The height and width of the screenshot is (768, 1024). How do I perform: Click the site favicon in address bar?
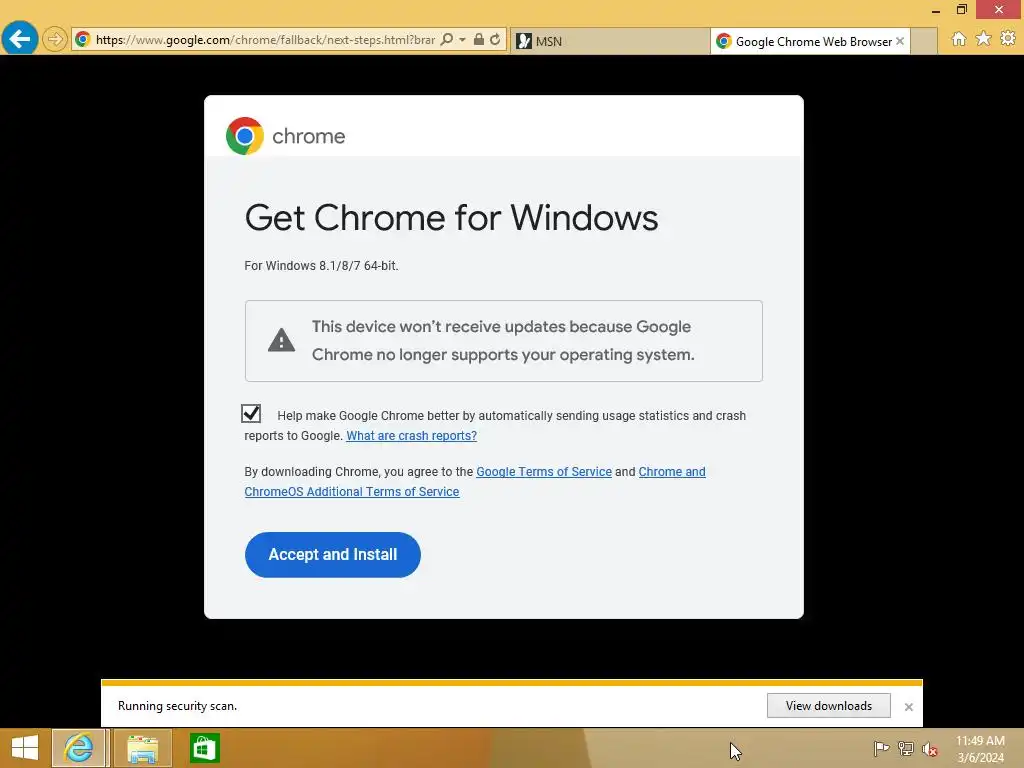(82, 39)
